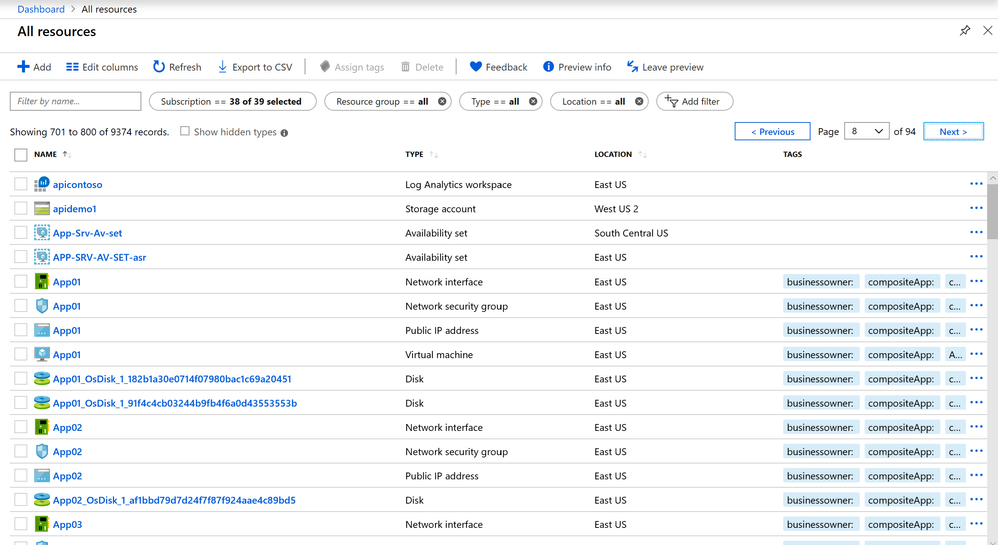Viewport: 998px width, 545px height.
Task: Click businessowner tag in App03 row
Action: (820, 524)
